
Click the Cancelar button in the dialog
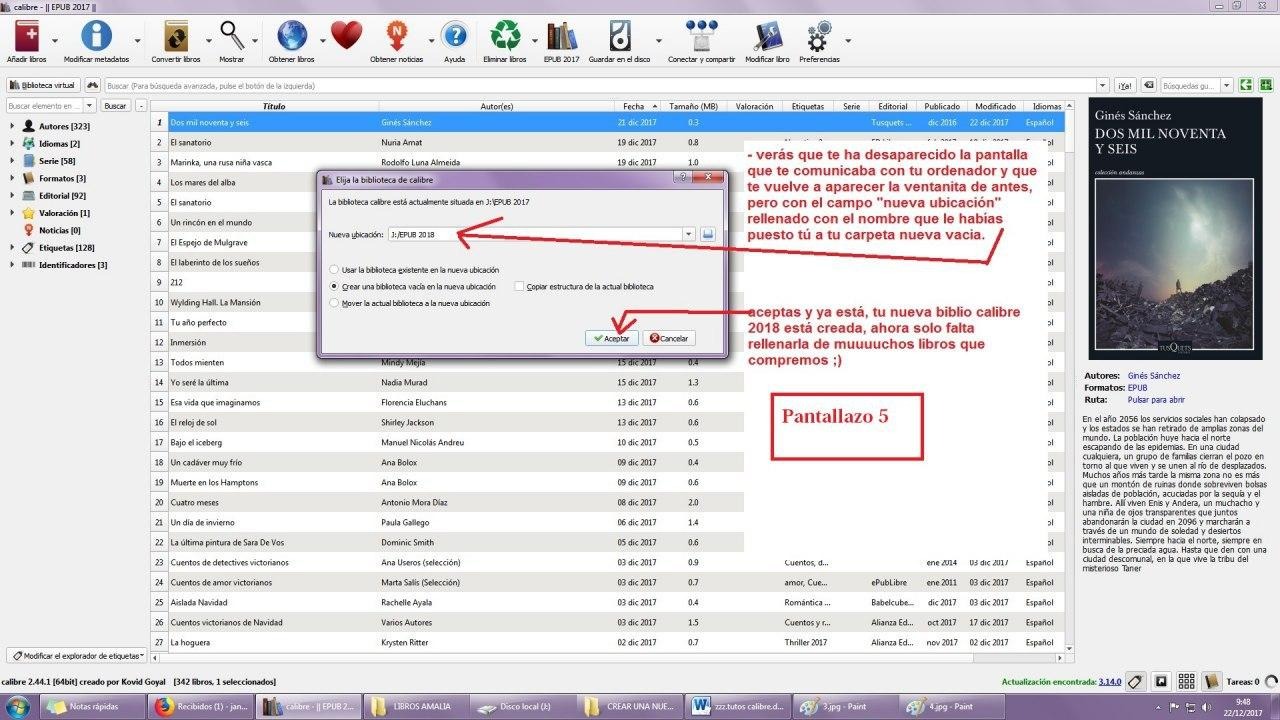tap(668, 338)
